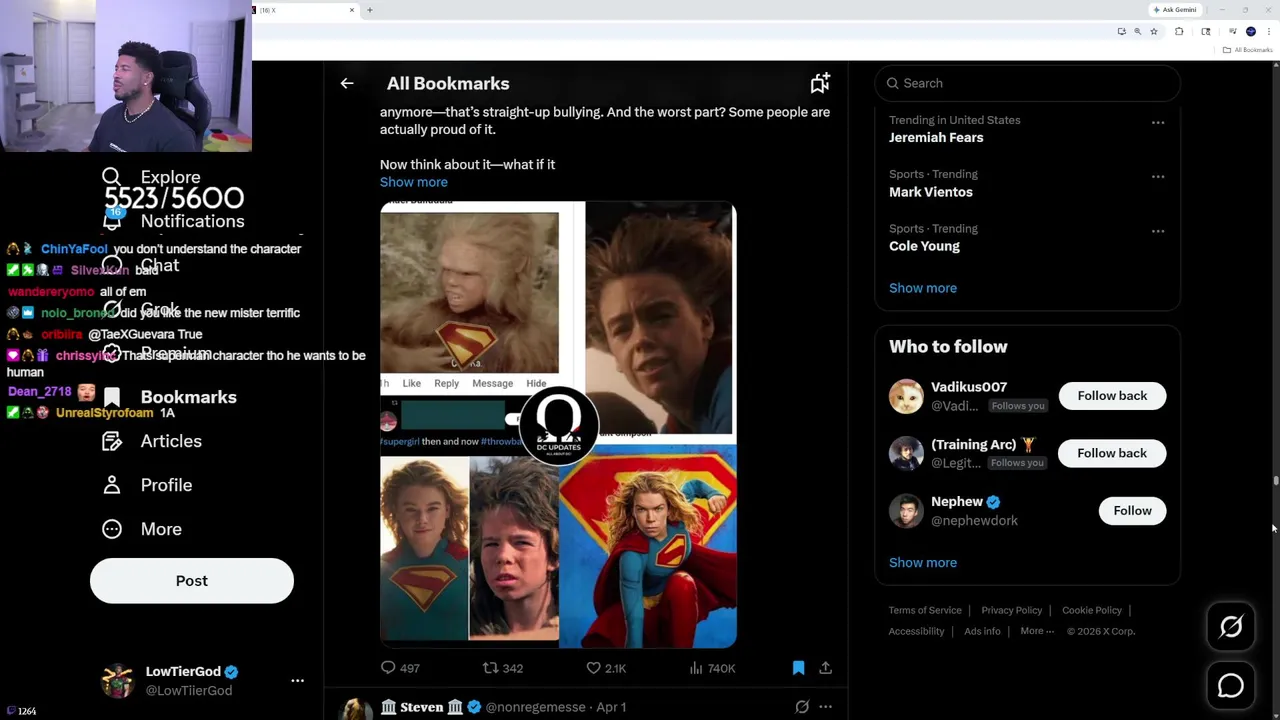Open the floating messages chat button
Screen dimensions: 1280x720
1231,686
